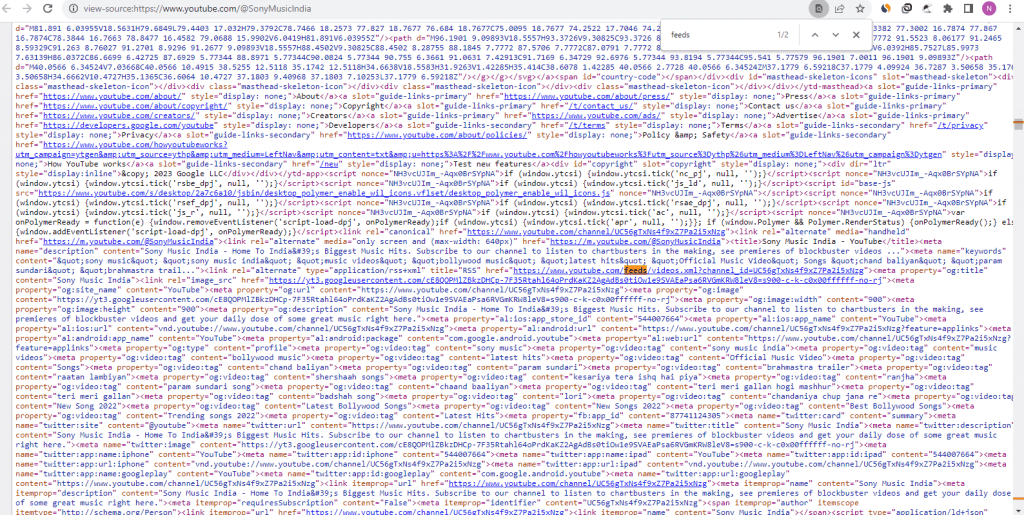Open the profile avatar labeled N
This screenshot has height=515, width=1024.
tap(989, 9)
